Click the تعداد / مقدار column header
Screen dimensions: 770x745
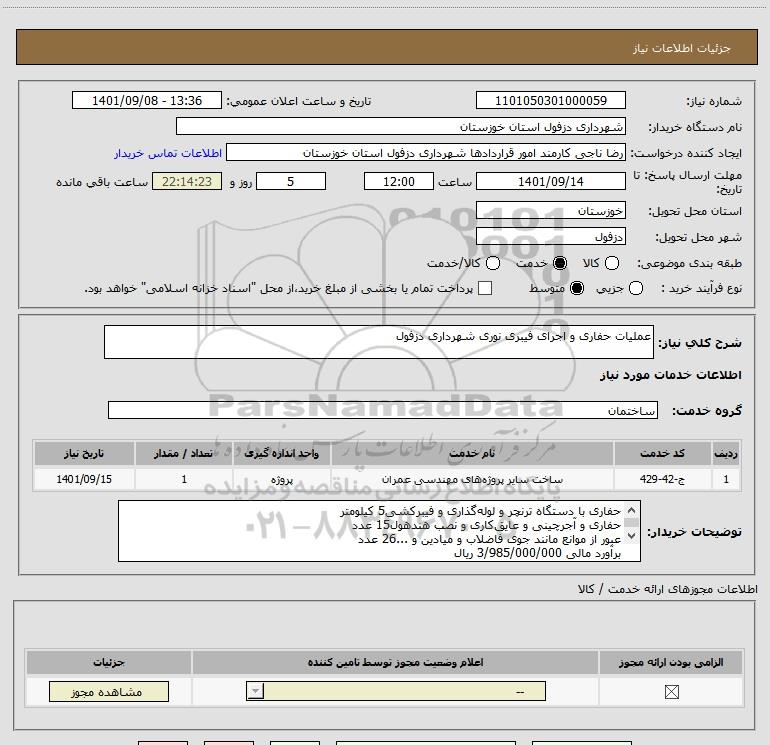pos(183,453)
